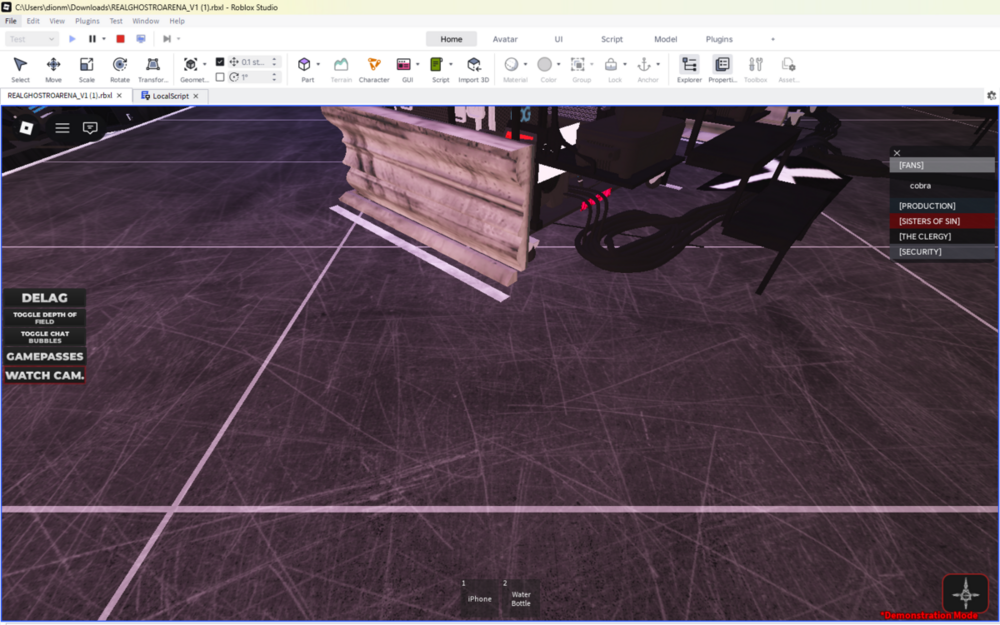Viewport: 1000px width, 625px height.
Task: Activate the Move tool
Action: 53,69
